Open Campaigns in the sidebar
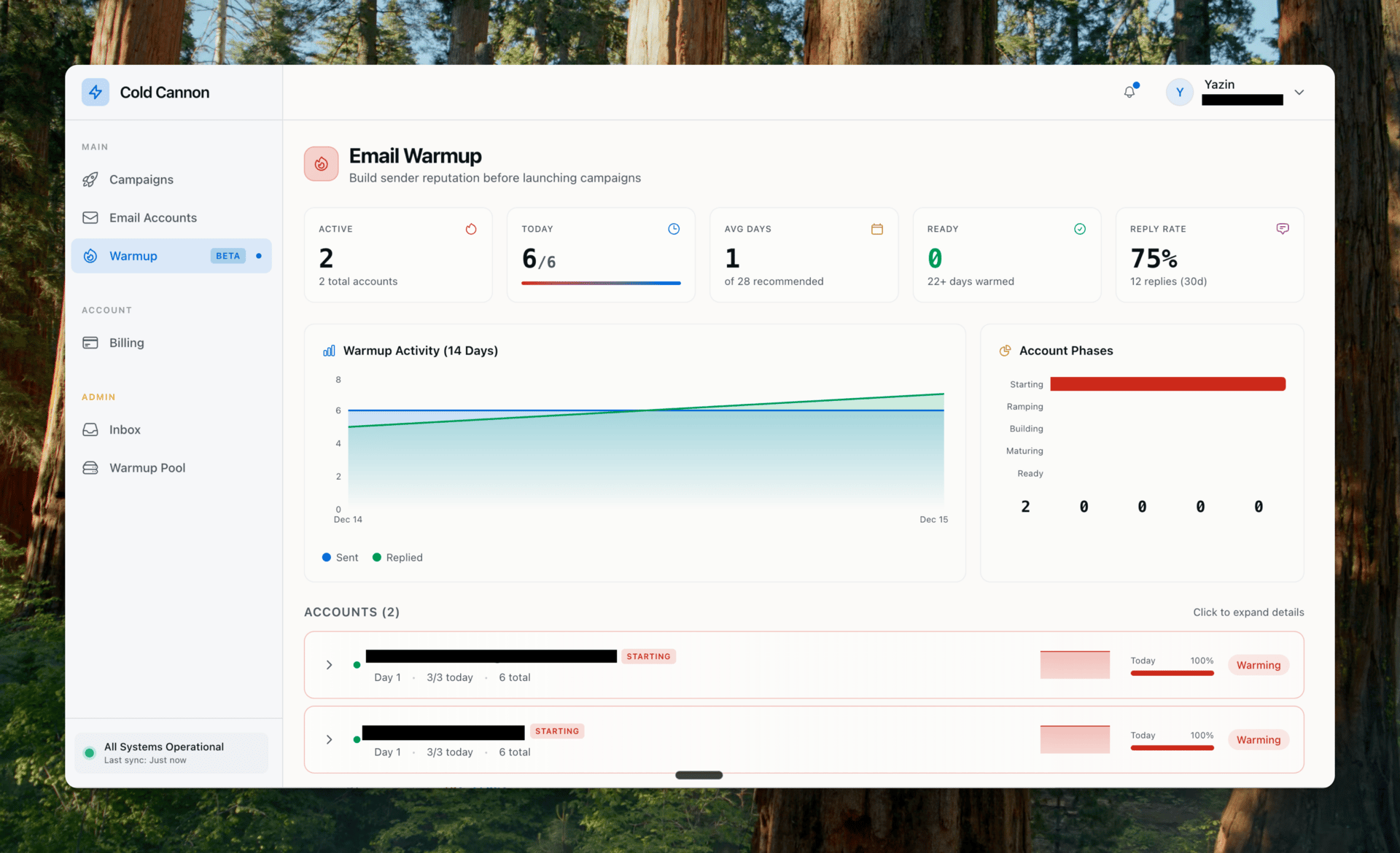1400x853 pixels. [x=141, y=179]
